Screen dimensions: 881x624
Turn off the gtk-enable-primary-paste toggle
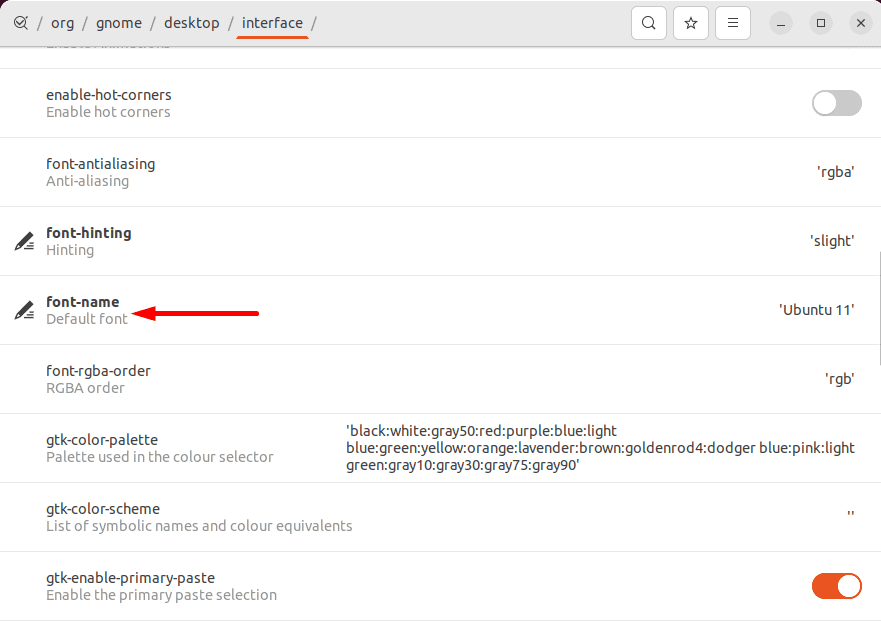(x=836, y=586)
